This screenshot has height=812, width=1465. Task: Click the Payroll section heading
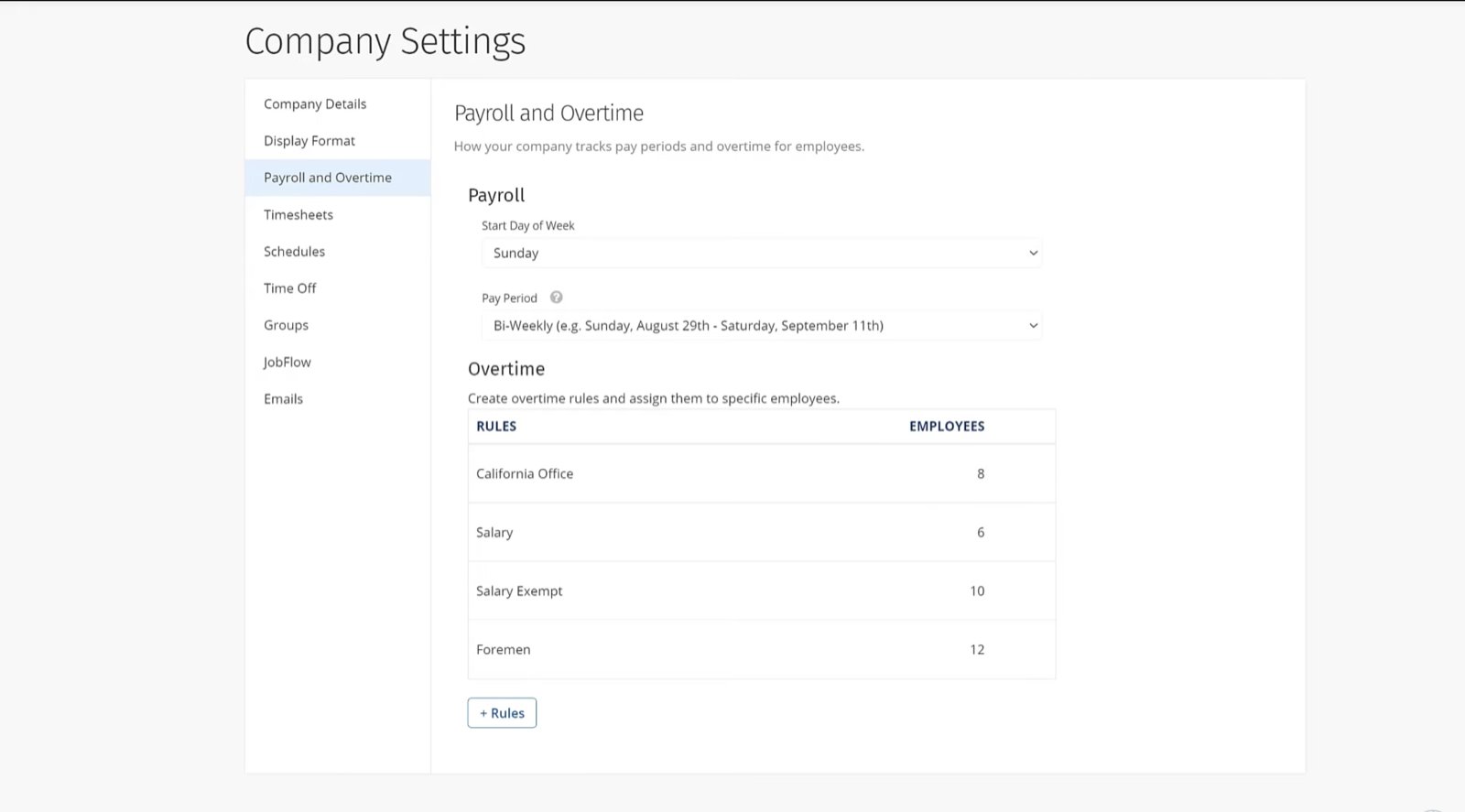pyautogui.click(x=496, y=195)
